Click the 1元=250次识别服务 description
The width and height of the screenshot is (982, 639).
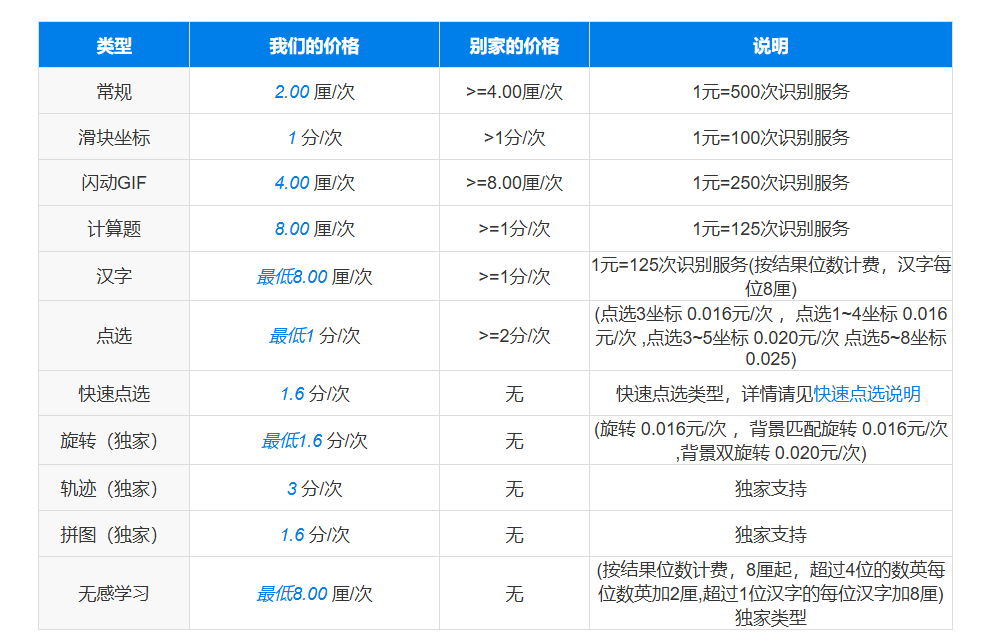(x=770, y=183)
